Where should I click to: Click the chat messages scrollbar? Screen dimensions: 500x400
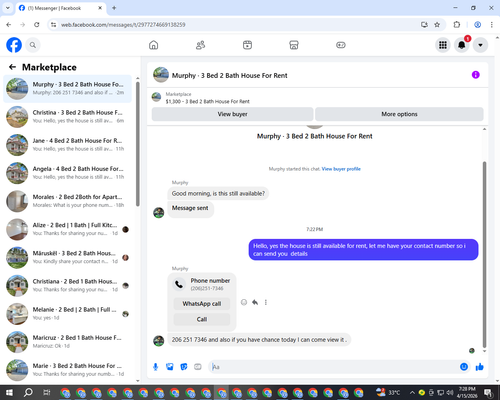pyautogui.click(x=484, y=255)
